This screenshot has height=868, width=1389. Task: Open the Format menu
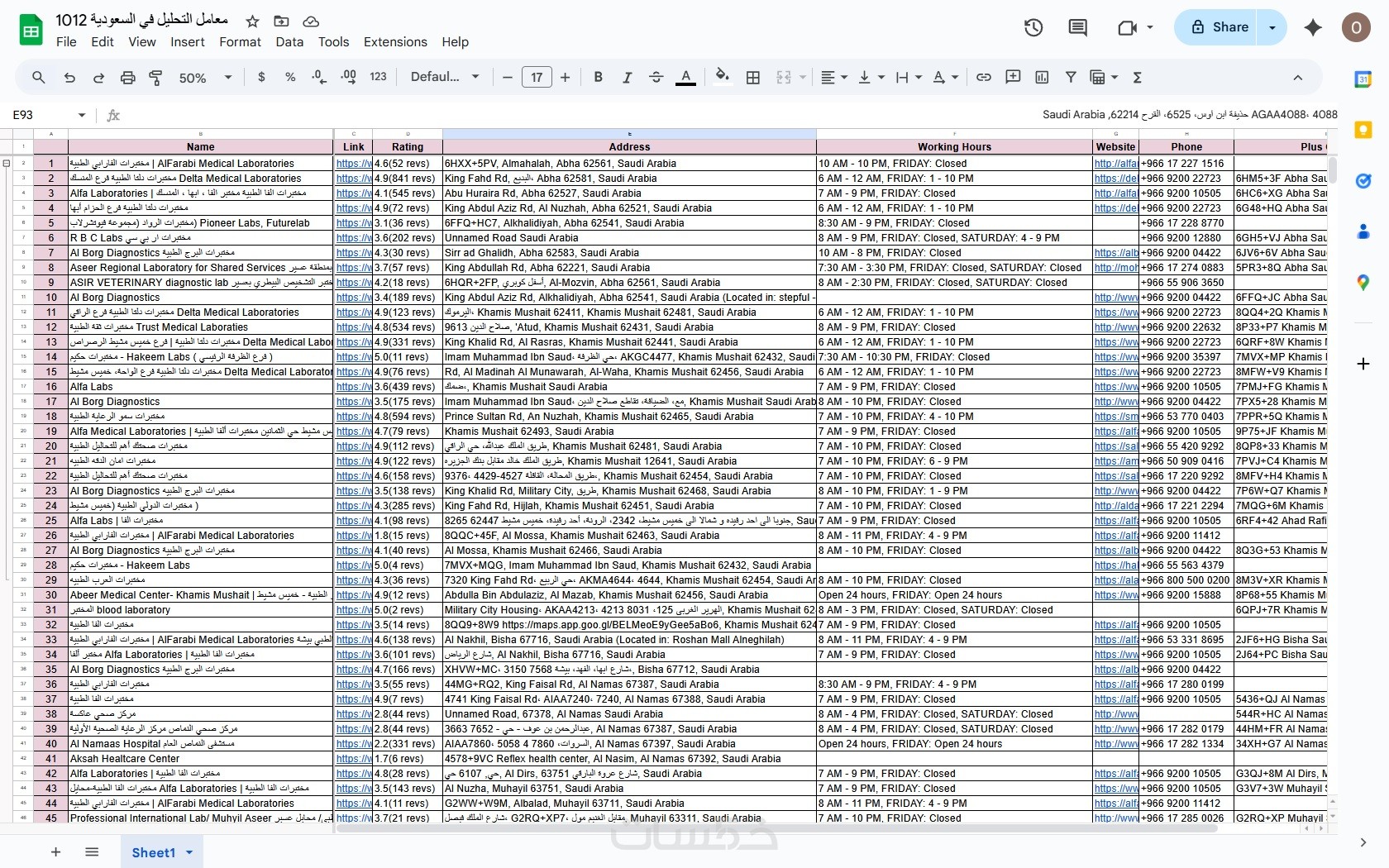(240, 42)
